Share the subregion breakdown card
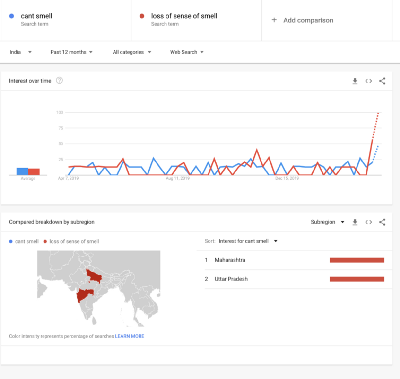 point(382,222)
